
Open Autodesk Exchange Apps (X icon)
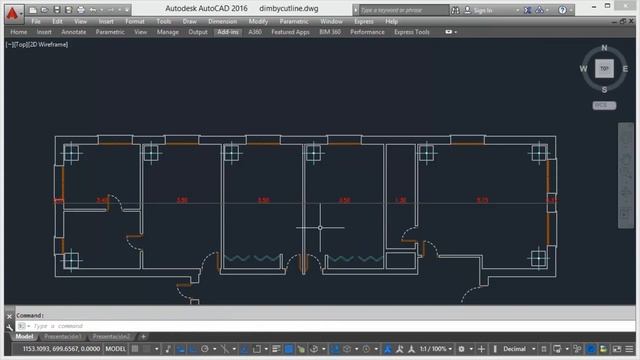pos(527,10)
